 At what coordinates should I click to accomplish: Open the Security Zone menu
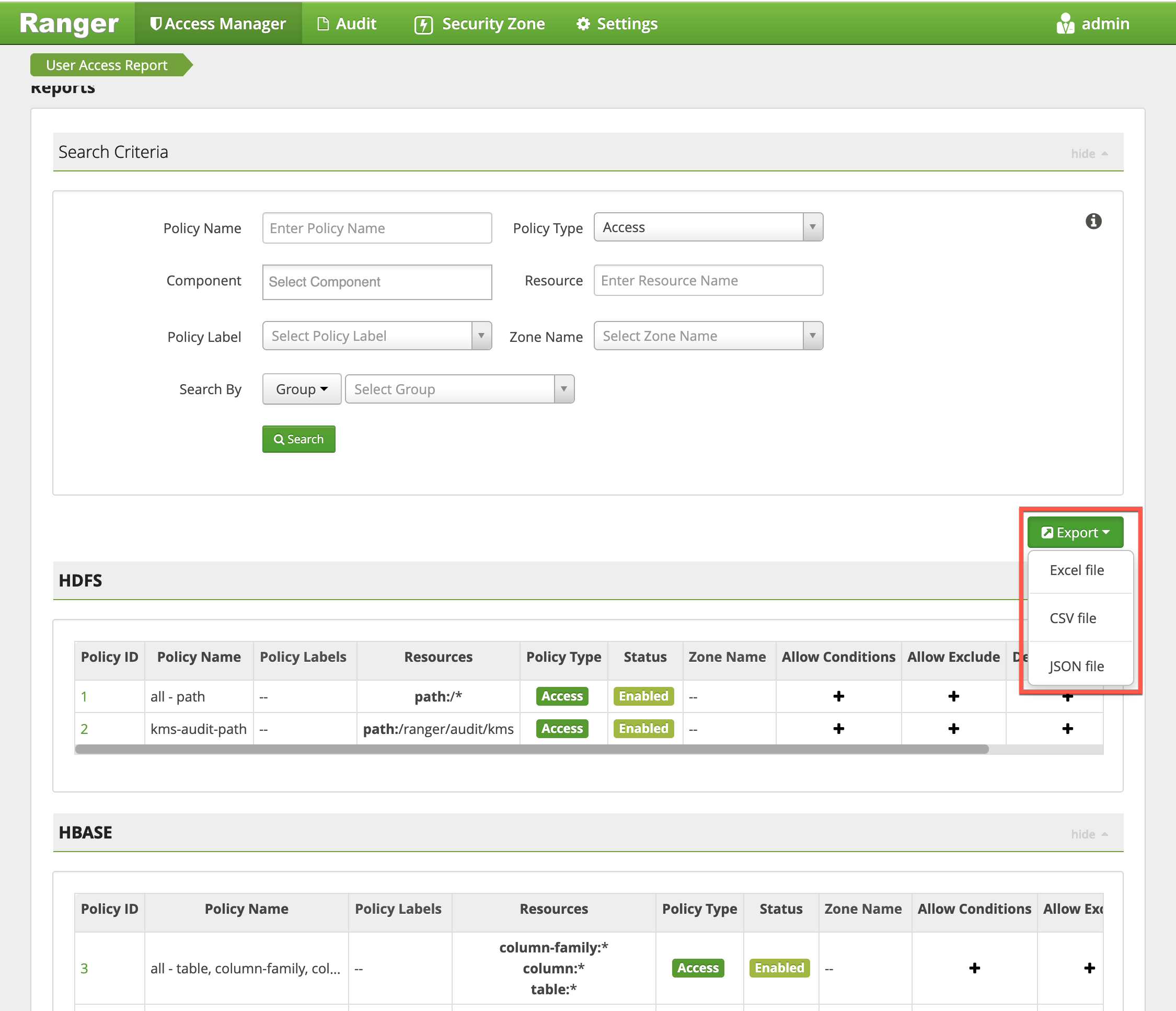480,24
